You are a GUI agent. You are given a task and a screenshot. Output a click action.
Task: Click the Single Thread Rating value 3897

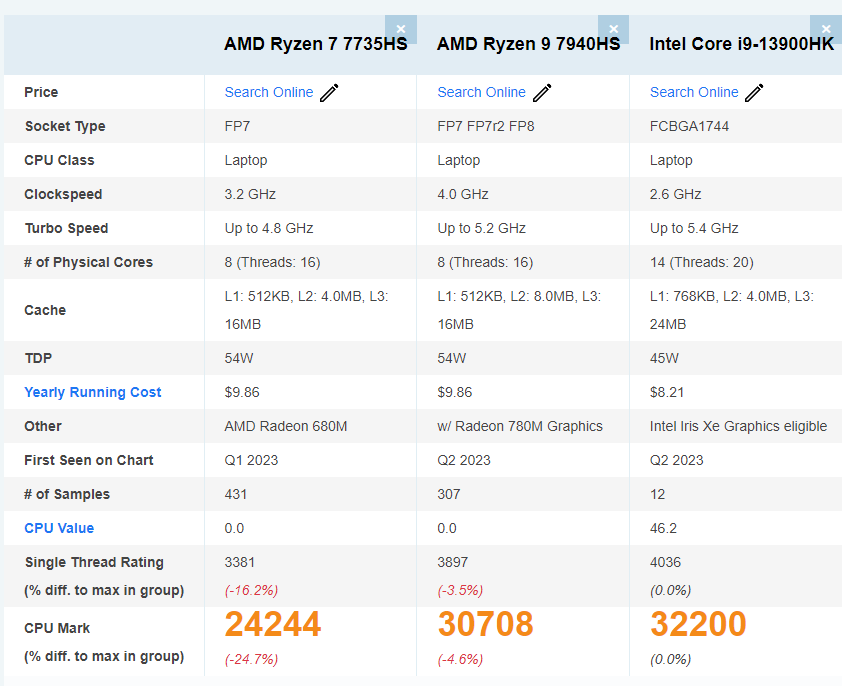click(453, 562)
